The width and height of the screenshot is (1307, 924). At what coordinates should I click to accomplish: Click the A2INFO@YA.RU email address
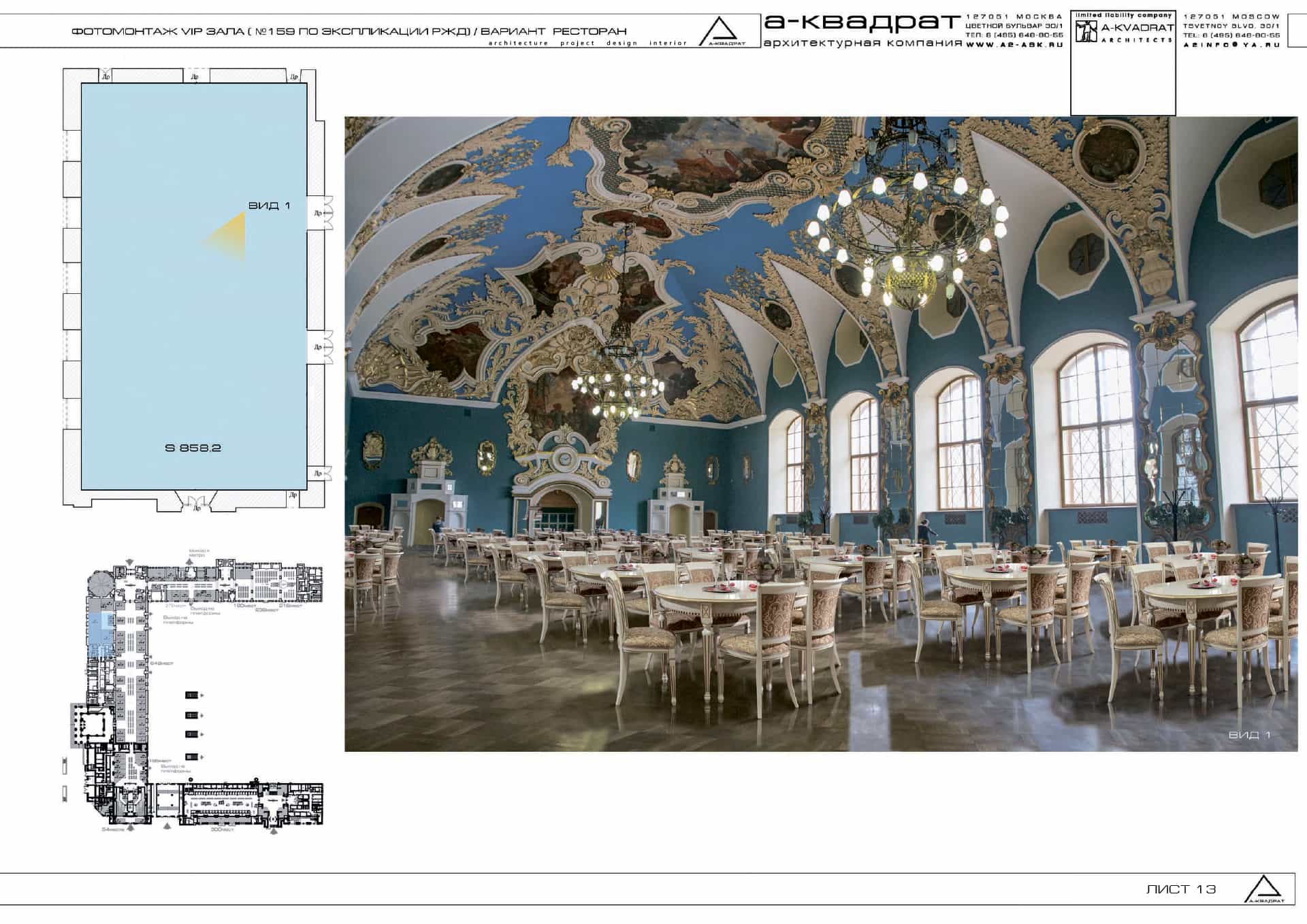1231,44
